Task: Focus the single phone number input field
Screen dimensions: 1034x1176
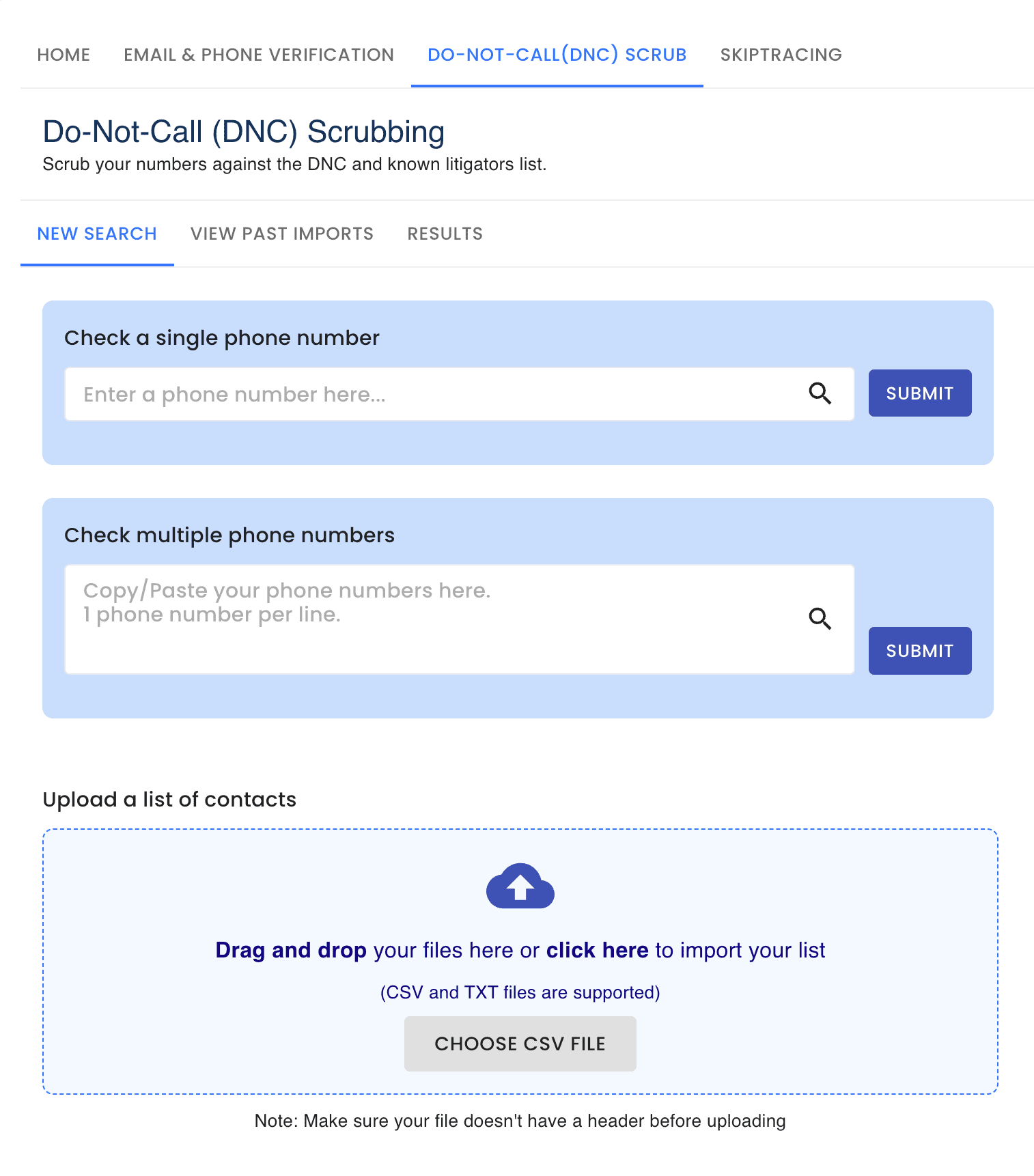Action: 437,394
